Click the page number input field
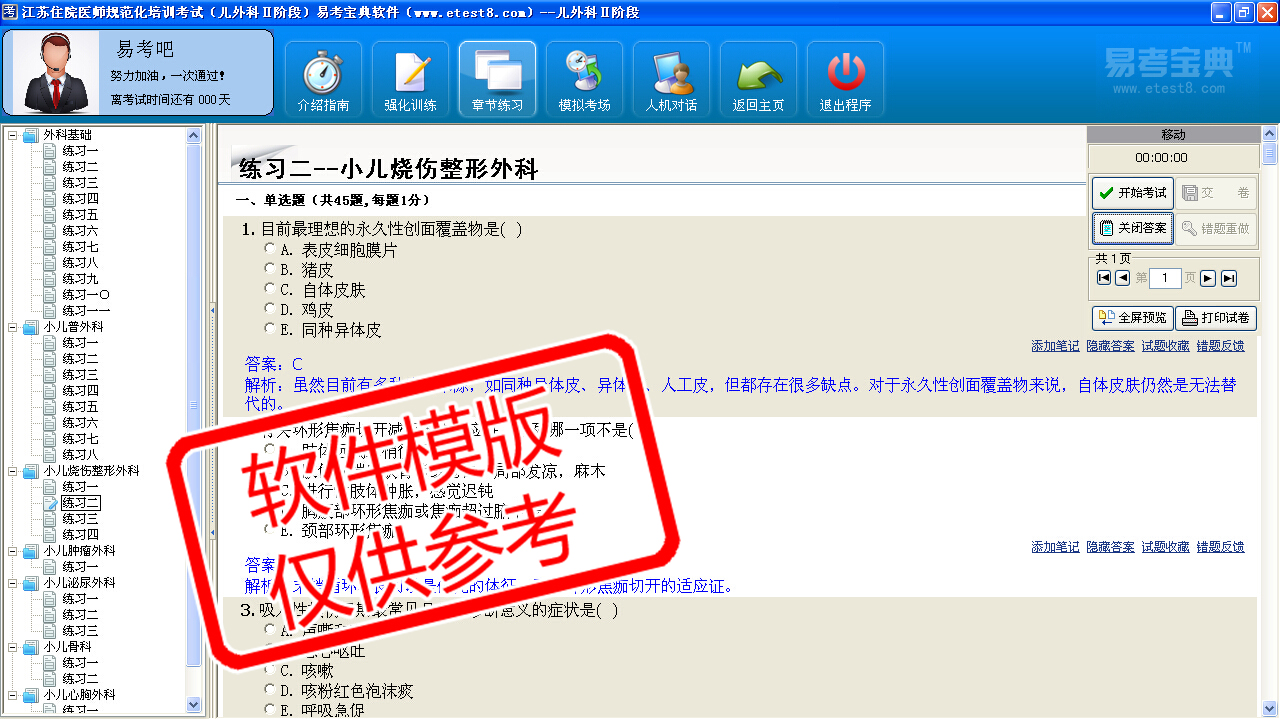1280x719 pixels. pyautogui.click(x=1165, y=278)
